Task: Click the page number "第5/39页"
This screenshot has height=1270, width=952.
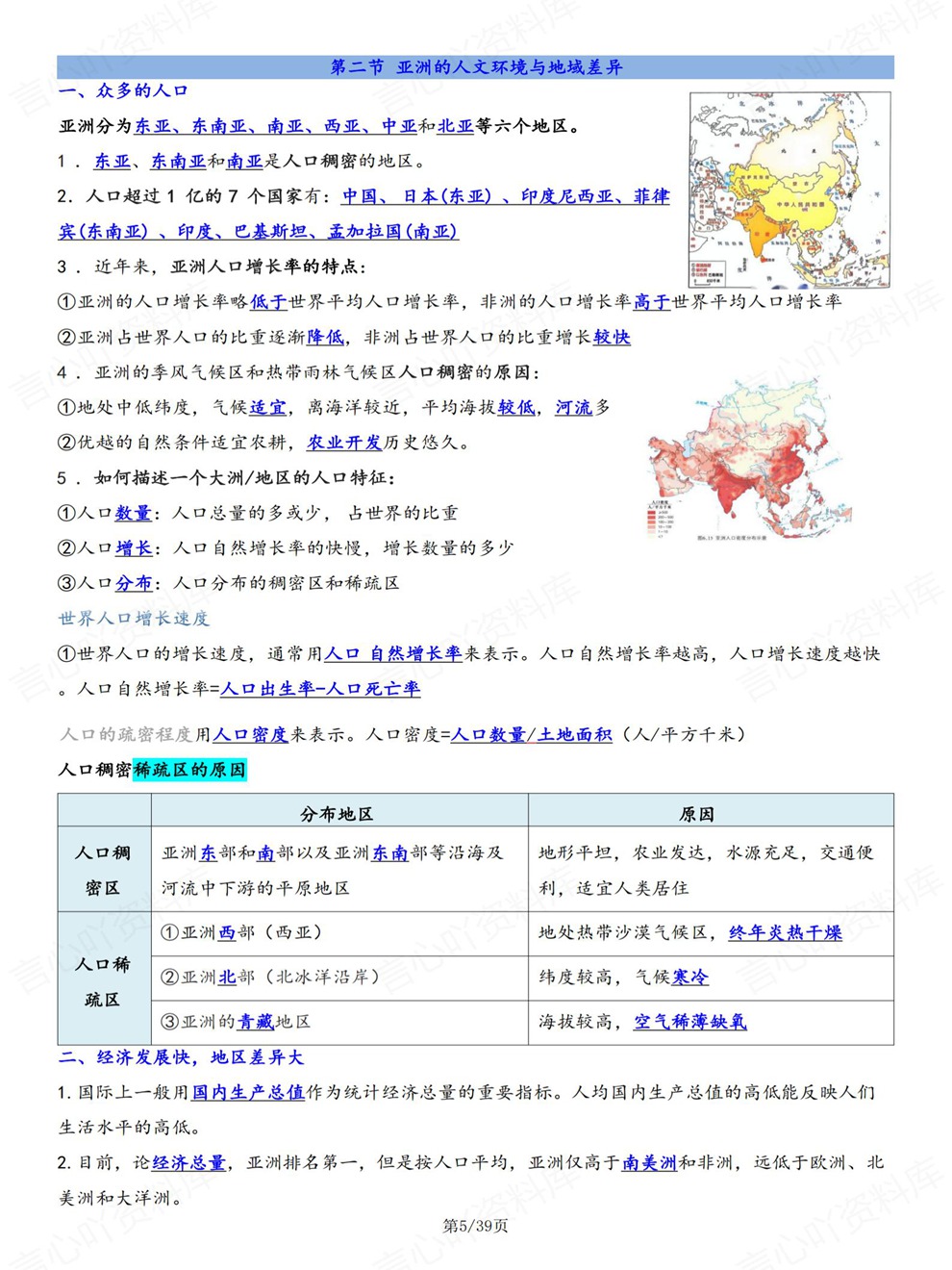Action: point(475,1226)
